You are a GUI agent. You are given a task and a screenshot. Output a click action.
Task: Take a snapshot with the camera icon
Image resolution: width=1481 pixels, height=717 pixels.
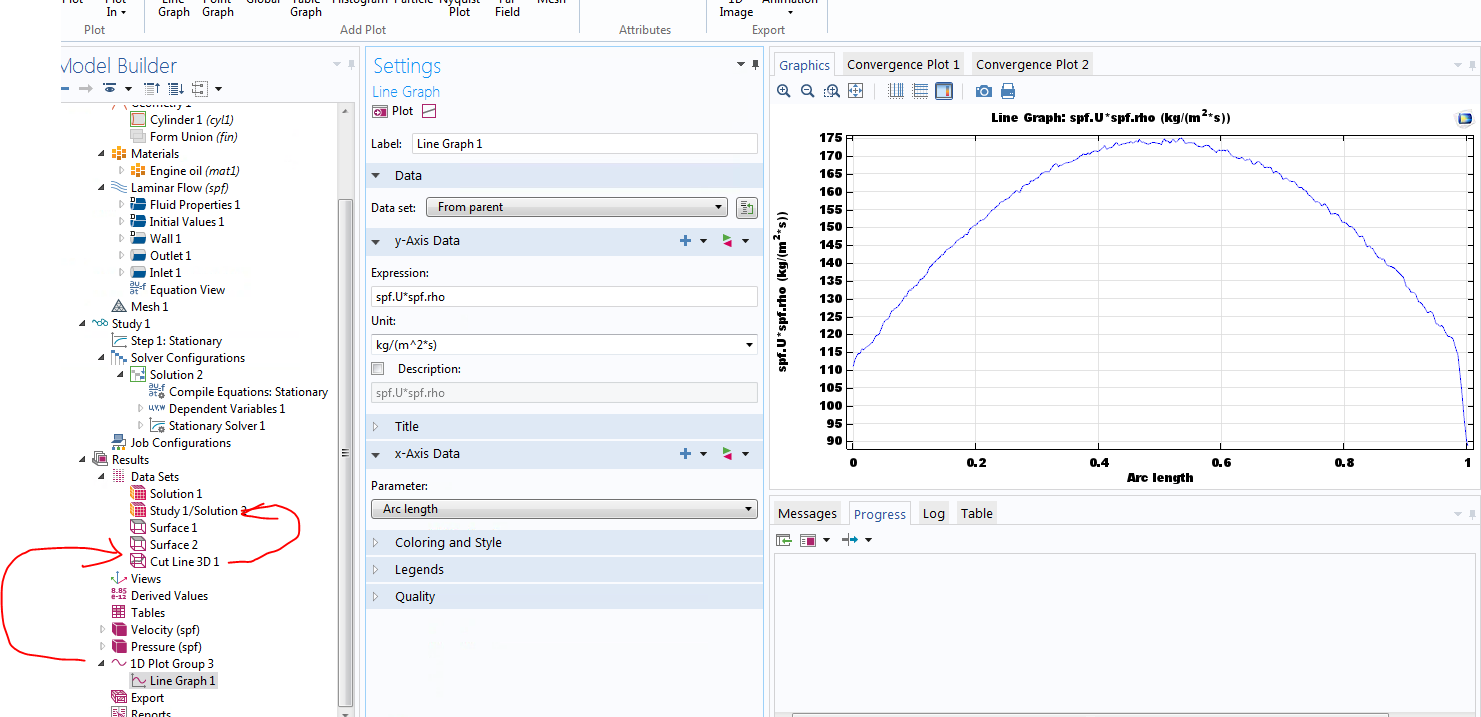click(x=984, y=91)
